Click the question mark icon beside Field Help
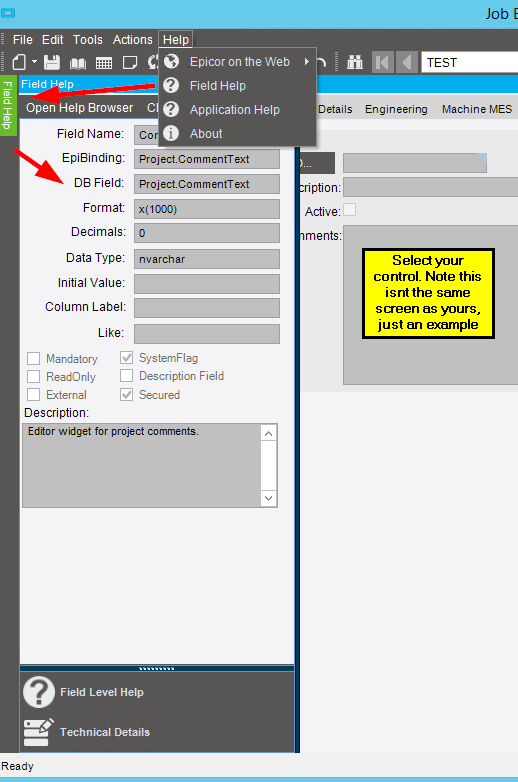Viewport: 518px width, 782px height. [x=171, y=85]
